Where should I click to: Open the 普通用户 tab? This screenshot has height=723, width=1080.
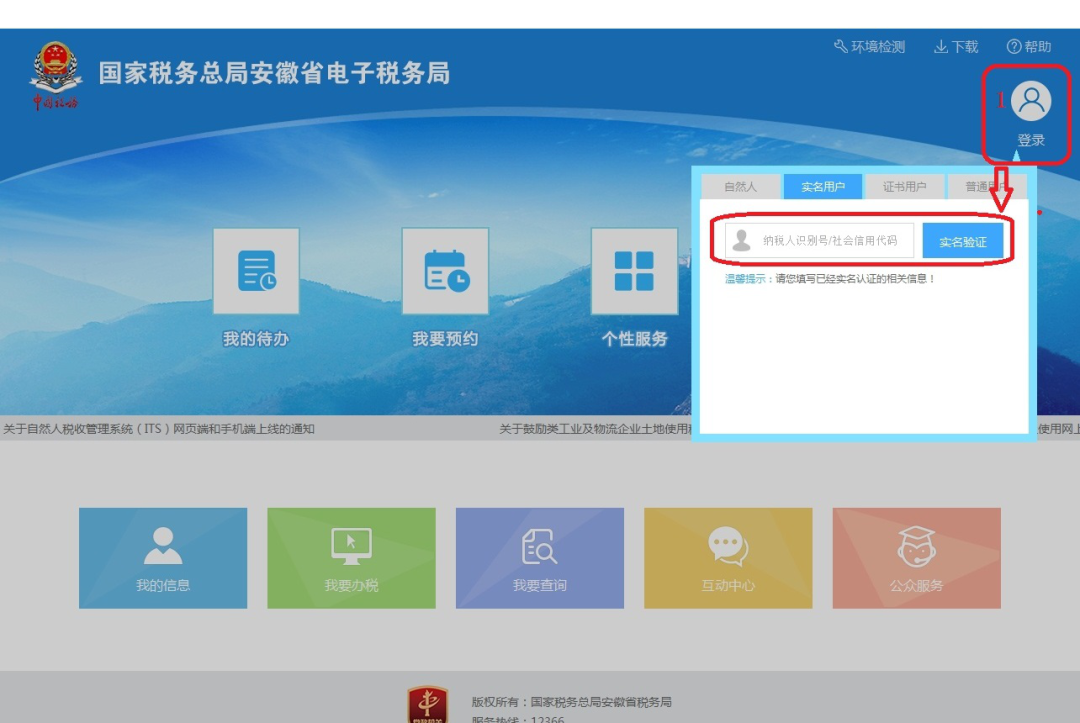pos(987,187)
